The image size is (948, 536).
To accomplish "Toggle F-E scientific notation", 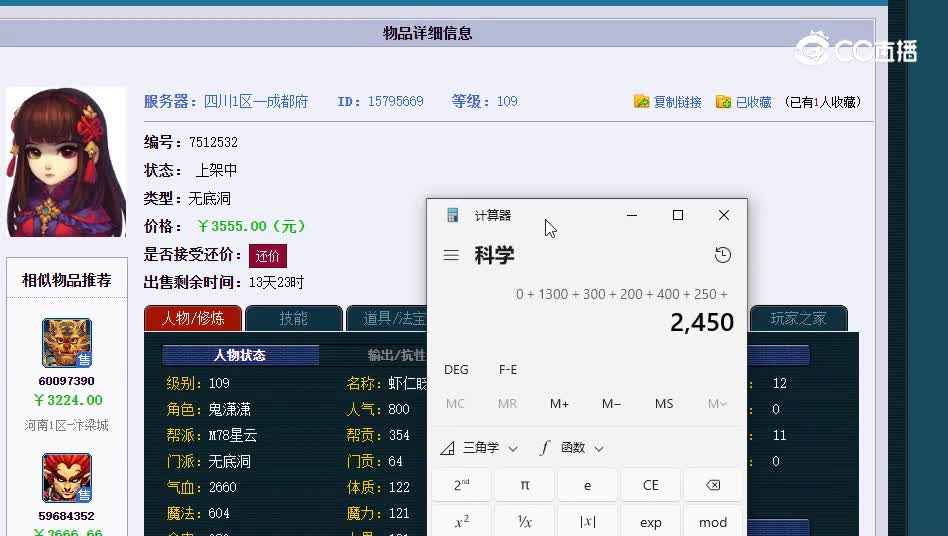I will [508, 369].
